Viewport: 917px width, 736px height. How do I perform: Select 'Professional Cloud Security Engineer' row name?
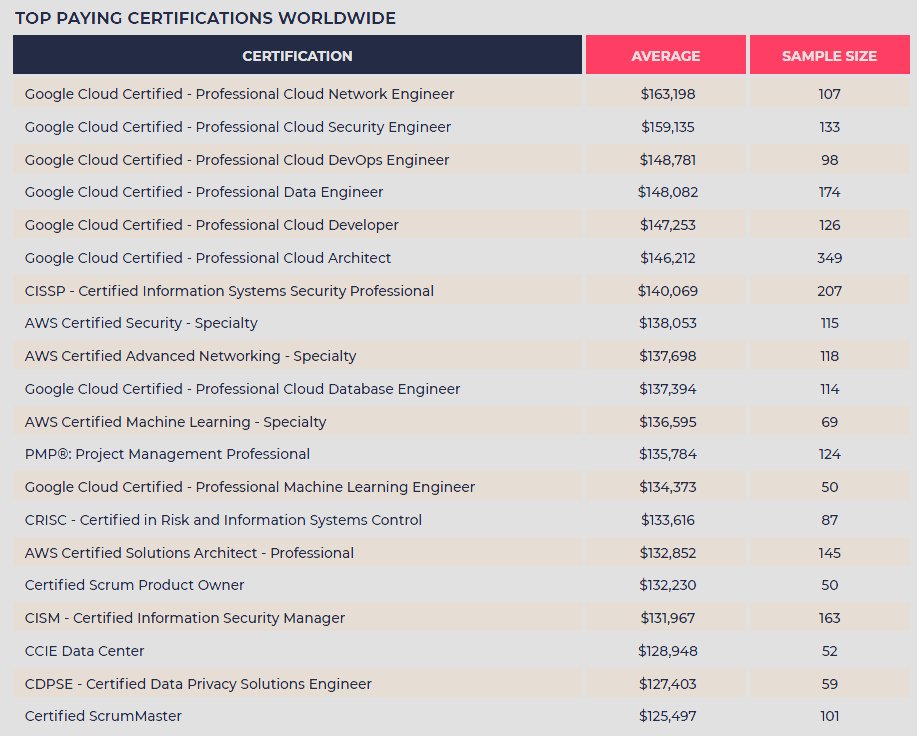pos(237,127)
